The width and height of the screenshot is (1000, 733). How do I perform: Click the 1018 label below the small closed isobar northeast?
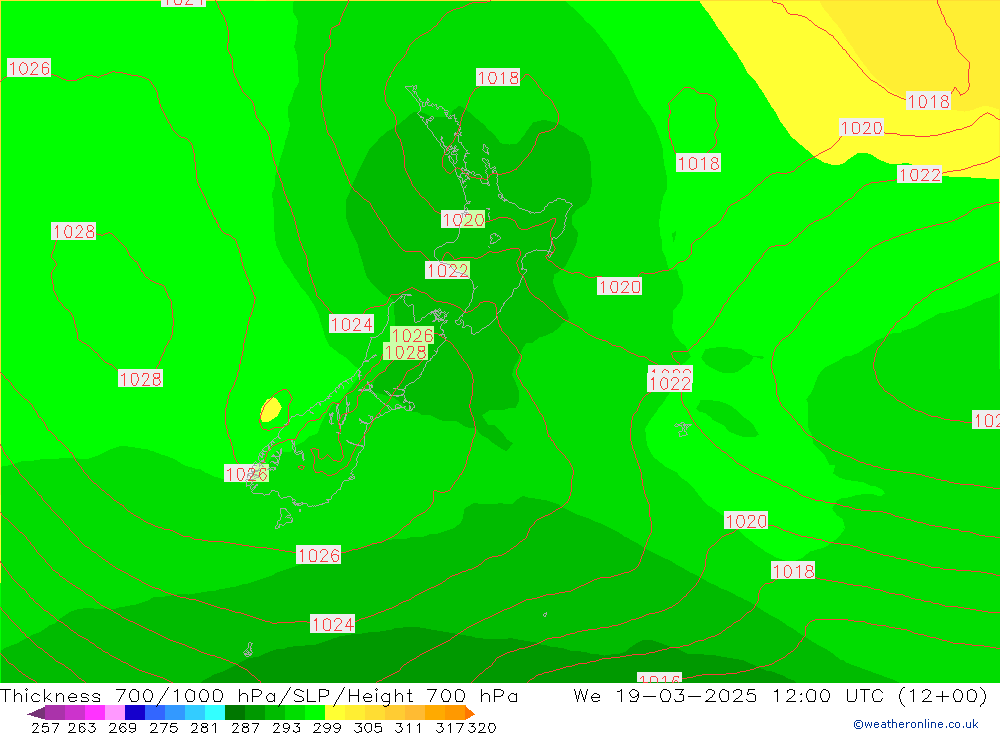point(698,163)
